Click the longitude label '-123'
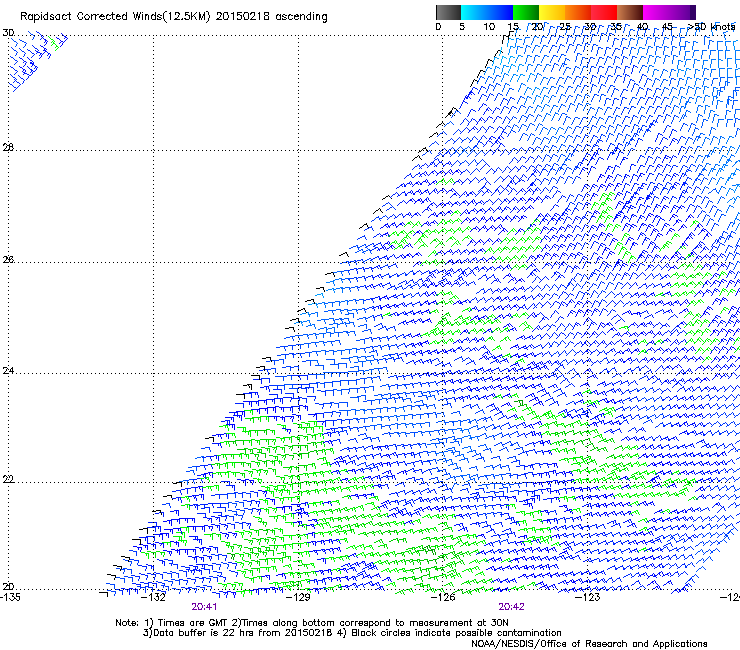Viewport: 740px width, 650px height. (588, 597)
